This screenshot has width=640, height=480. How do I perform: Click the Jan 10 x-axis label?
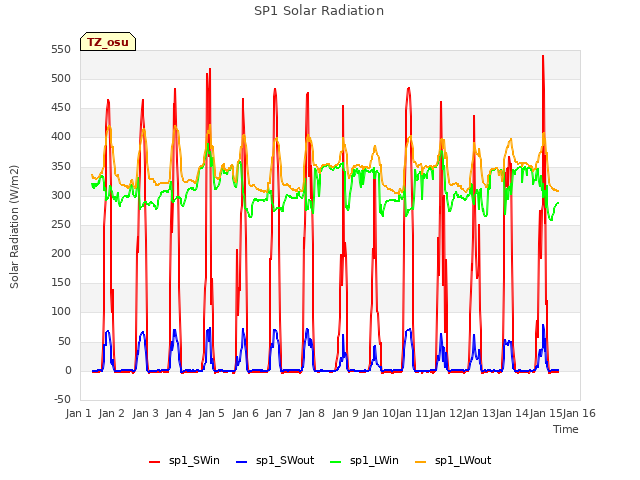pyautogui.click(x=379, y=413)
